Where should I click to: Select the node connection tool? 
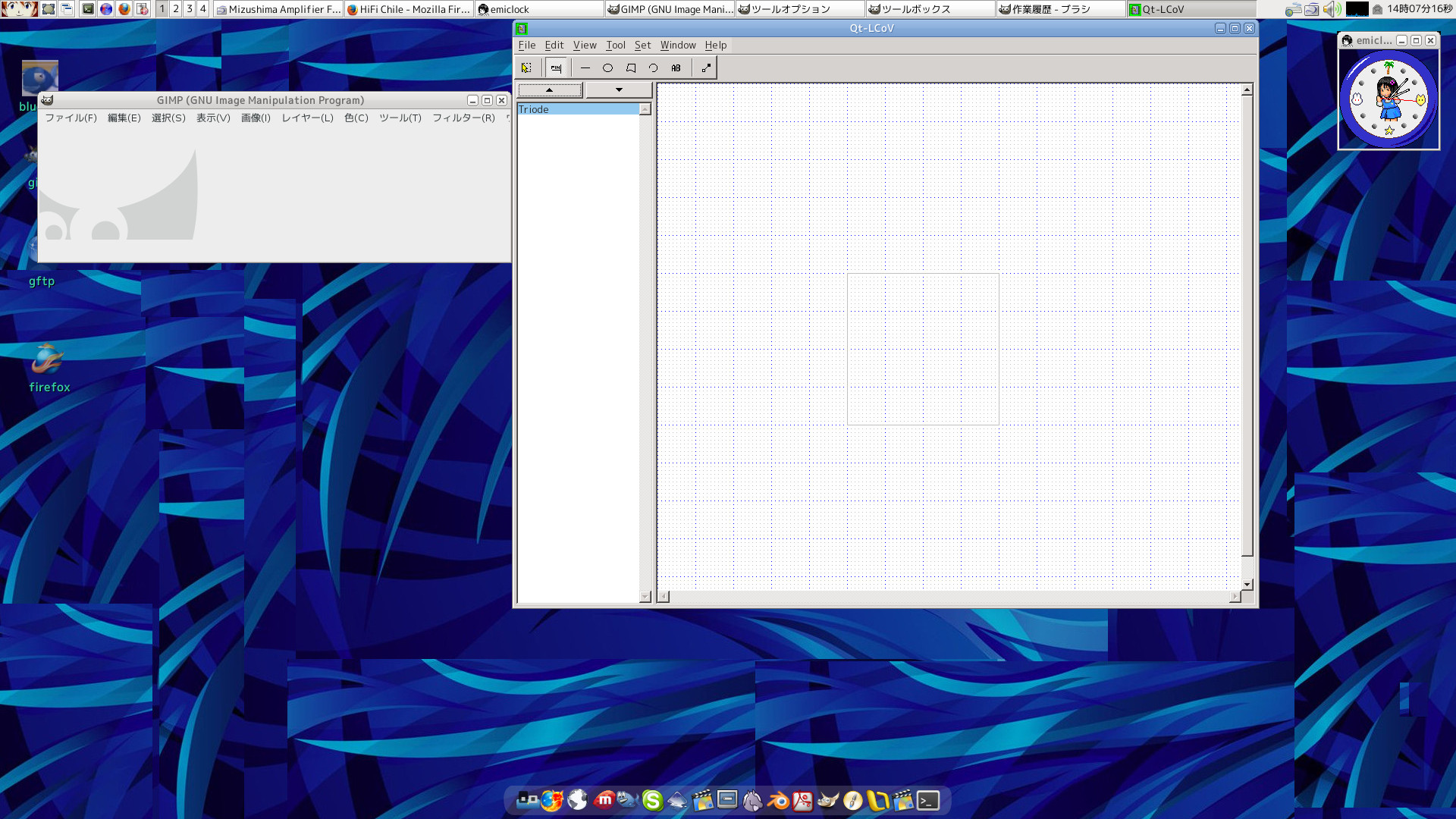(x=706, y=67)
